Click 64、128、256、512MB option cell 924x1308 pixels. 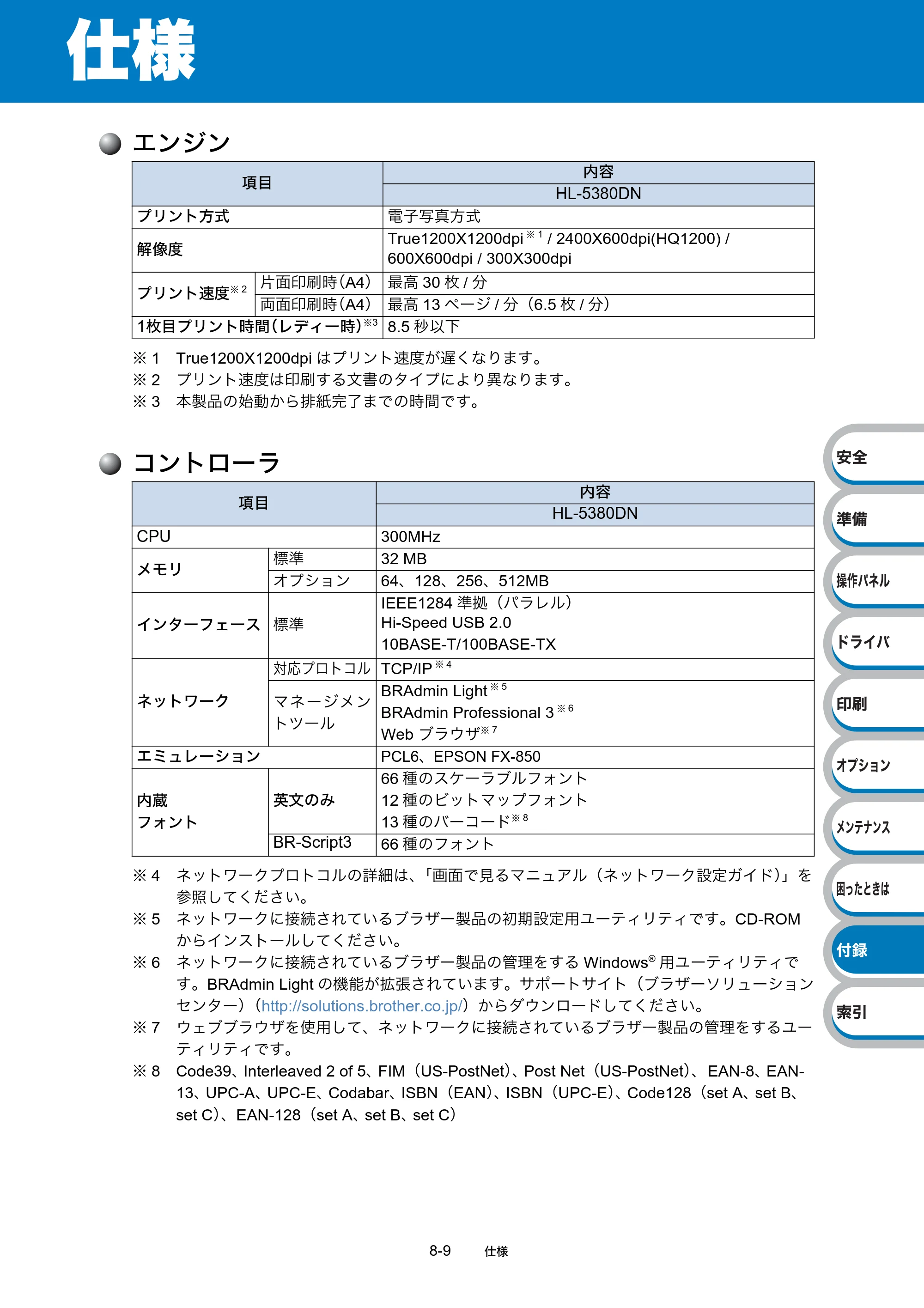pos(595,581)
